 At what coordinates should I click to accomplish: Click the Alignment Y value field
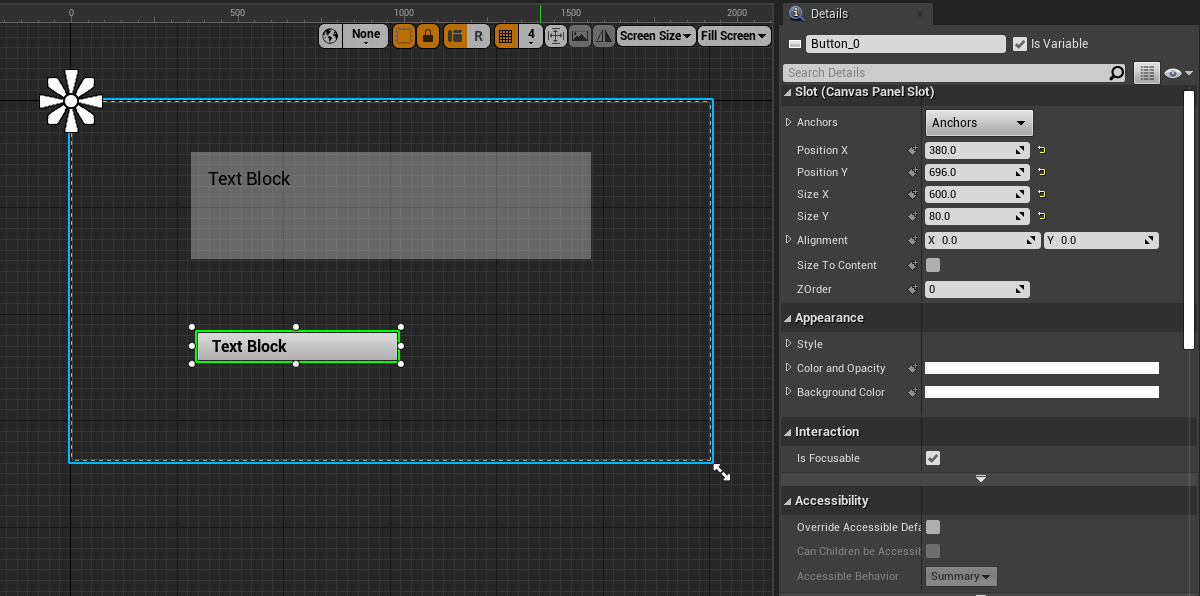coord(1101,241)
